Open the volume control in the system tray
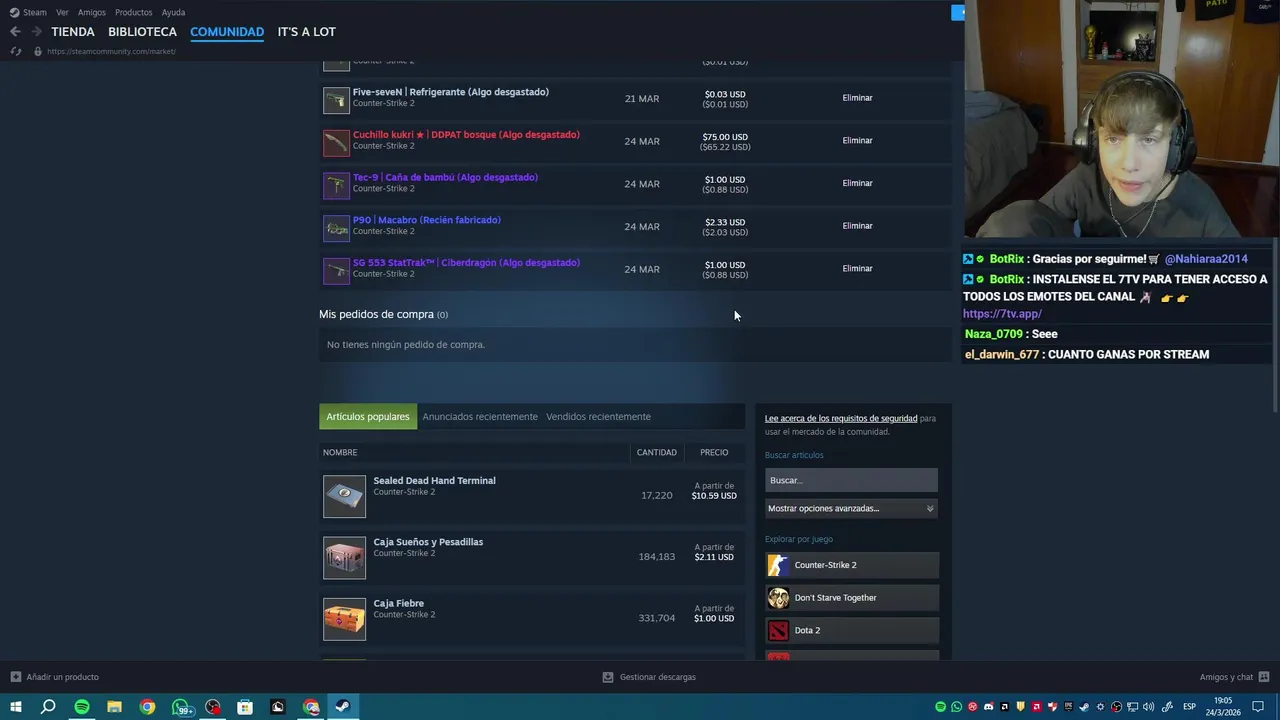This screenshot has width=1280, height=720. click(1148, 707)
